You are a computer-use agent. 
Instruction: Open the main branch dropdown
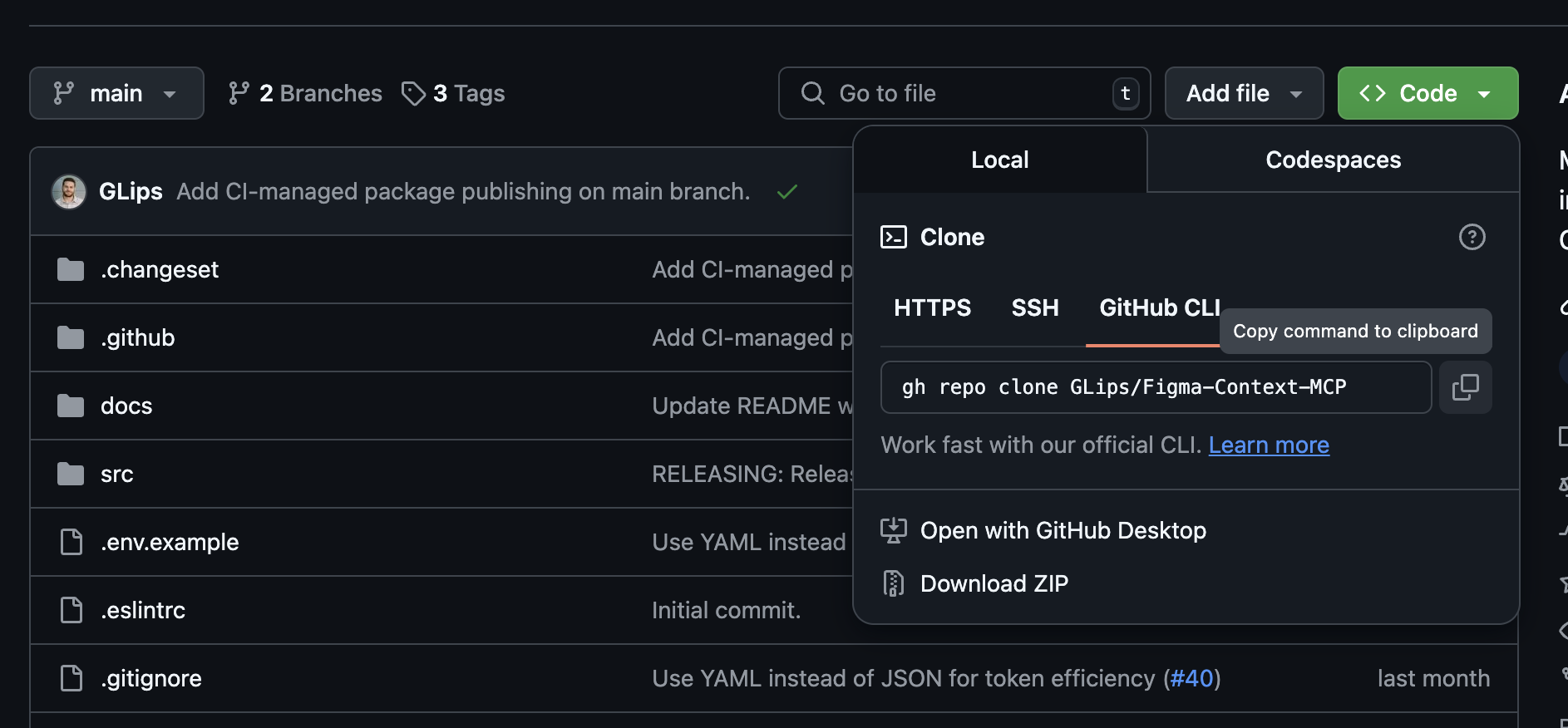pos(116,93)
